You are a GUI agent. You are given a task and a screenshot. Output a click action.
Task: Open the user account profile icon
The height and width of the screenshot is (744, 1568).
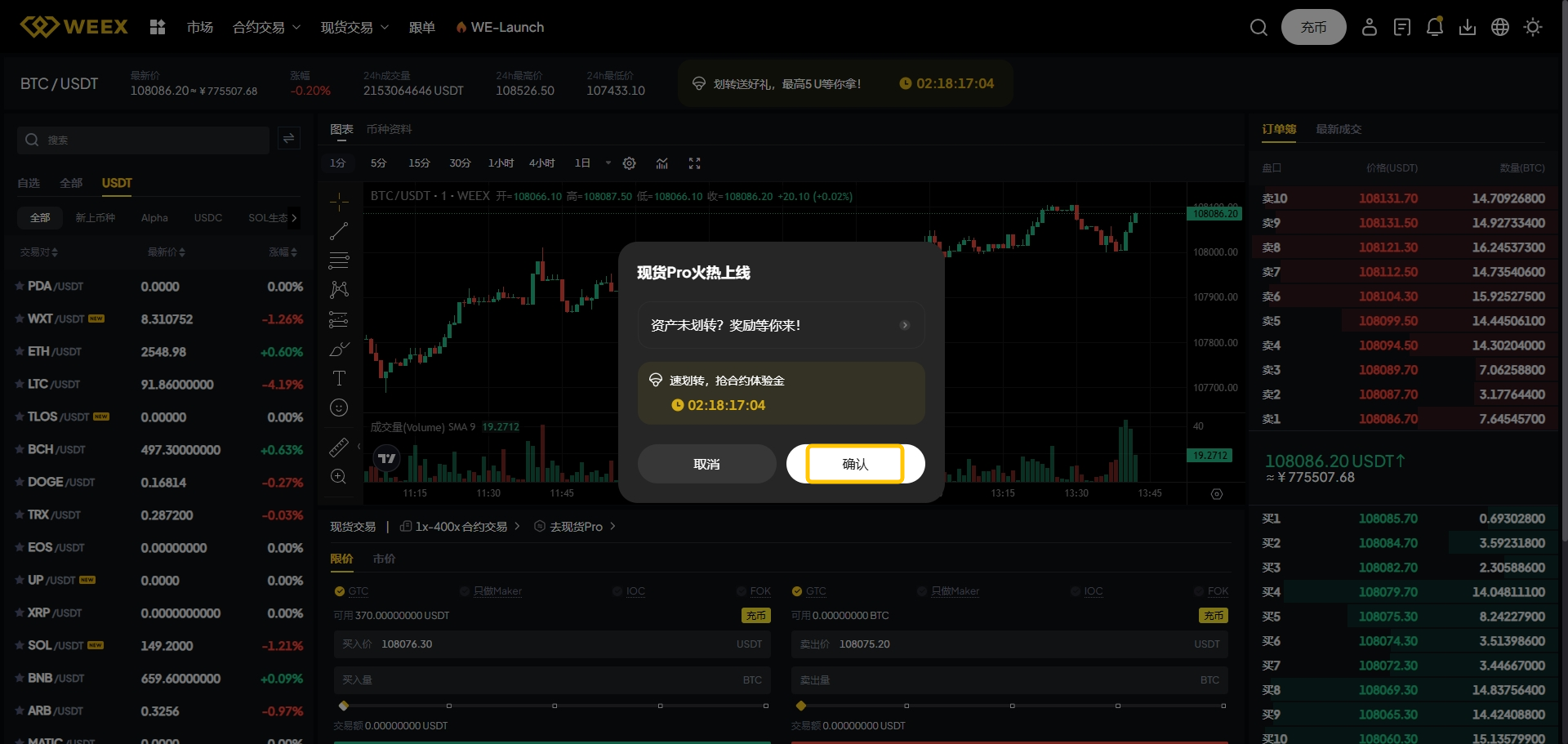(x=1370, y=27)
